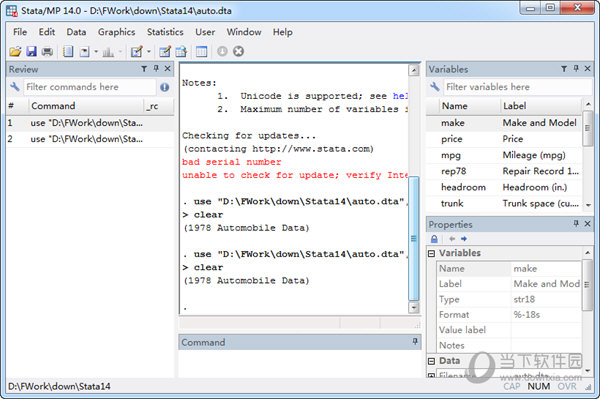Open the Viewer icon dropdown arrow
The height and width of the screenshot is (399, 600).
pyautogui.click(x=96, y=51)
